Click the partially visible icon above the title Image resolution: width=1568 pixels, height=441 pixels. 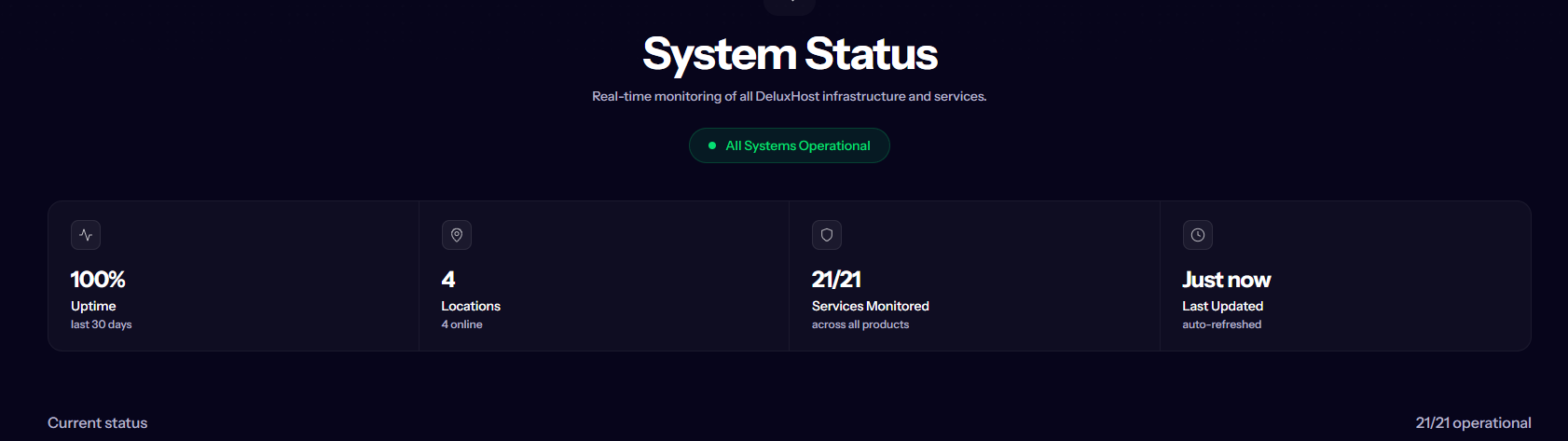coord(790,7)
